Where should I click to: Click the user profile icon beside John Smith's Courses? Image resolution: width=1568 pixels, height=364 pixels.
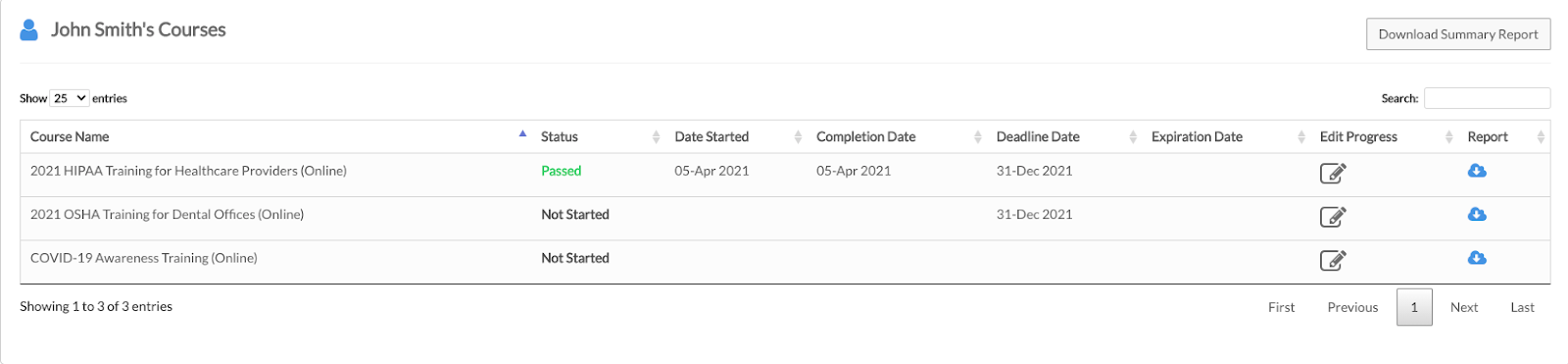point(29,30)
